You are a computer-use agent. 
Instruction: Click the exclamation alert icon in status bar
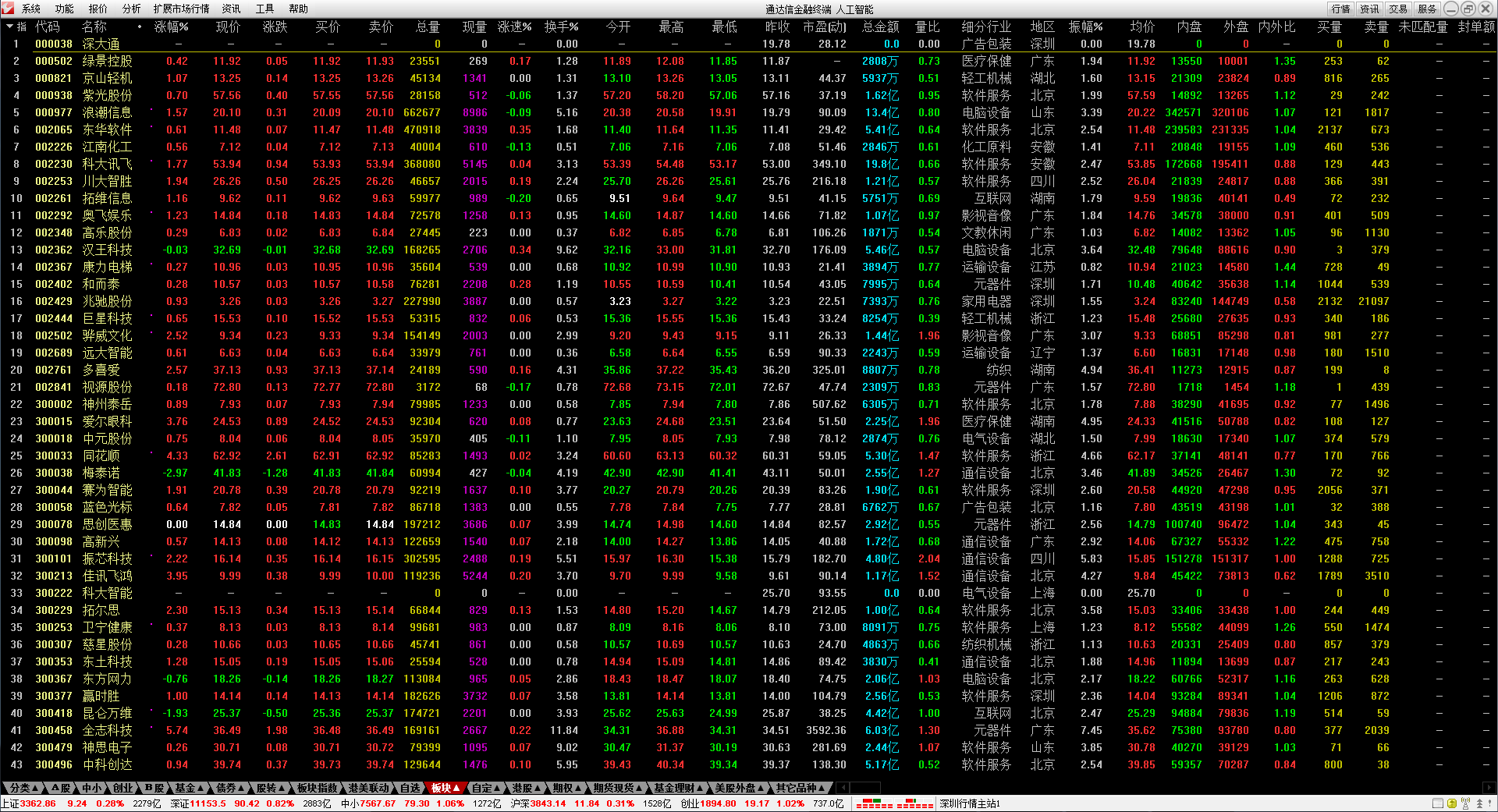coord(1490,803)
